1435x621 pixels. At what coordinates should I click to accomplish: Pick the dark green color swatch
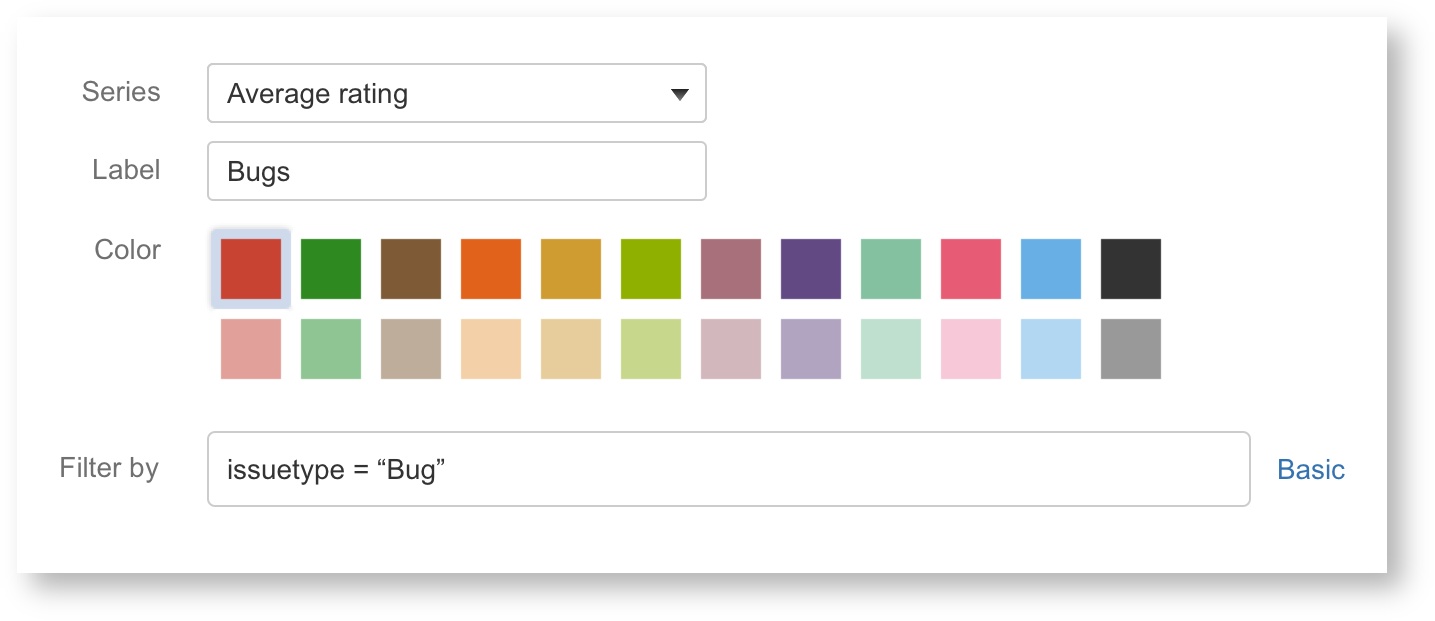click(331, 269)
